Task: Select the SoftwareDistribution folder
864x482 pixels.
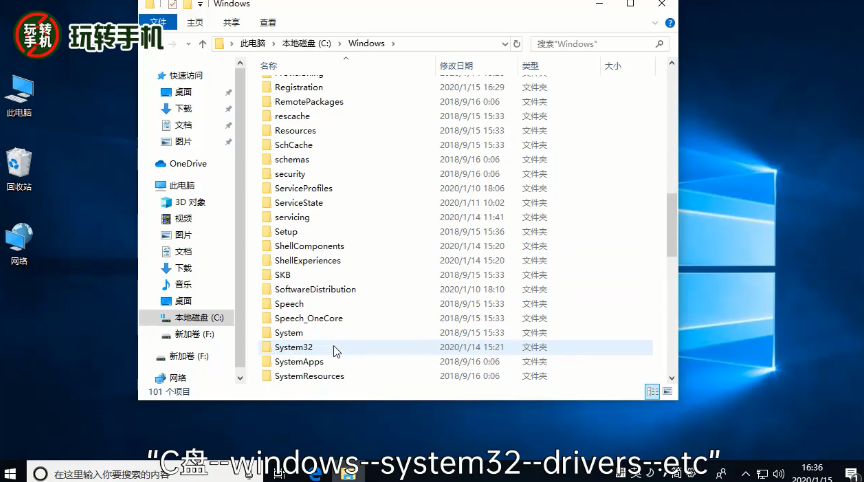Action: pyautogui.click(x=315, y=289)
